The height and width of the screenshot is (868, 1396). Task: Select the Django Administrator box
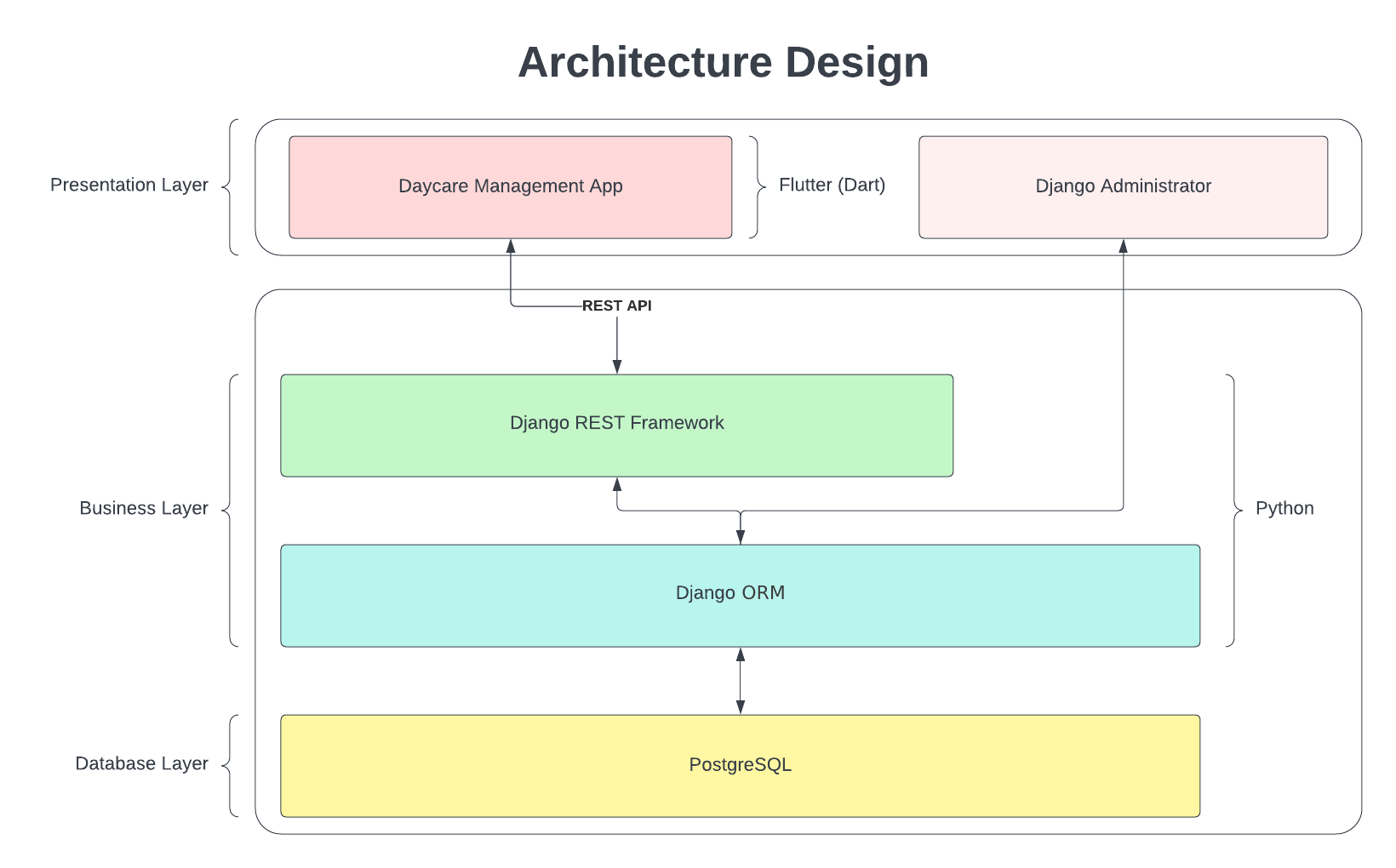(1124, 187)
